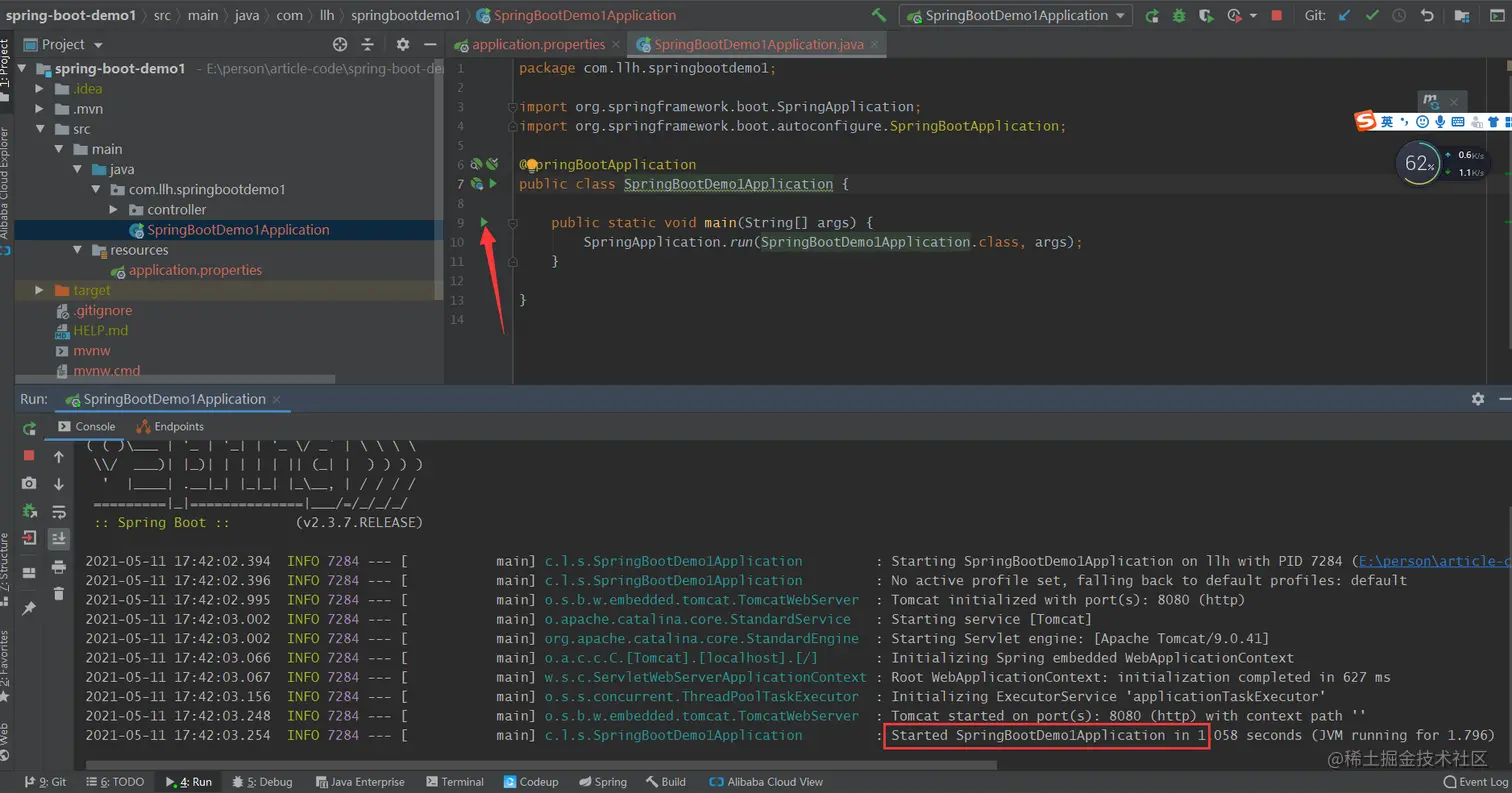Screen dimensions: 1512x793
Task: Clear console output with the trash icon
Action: click(x=59, y=593)
